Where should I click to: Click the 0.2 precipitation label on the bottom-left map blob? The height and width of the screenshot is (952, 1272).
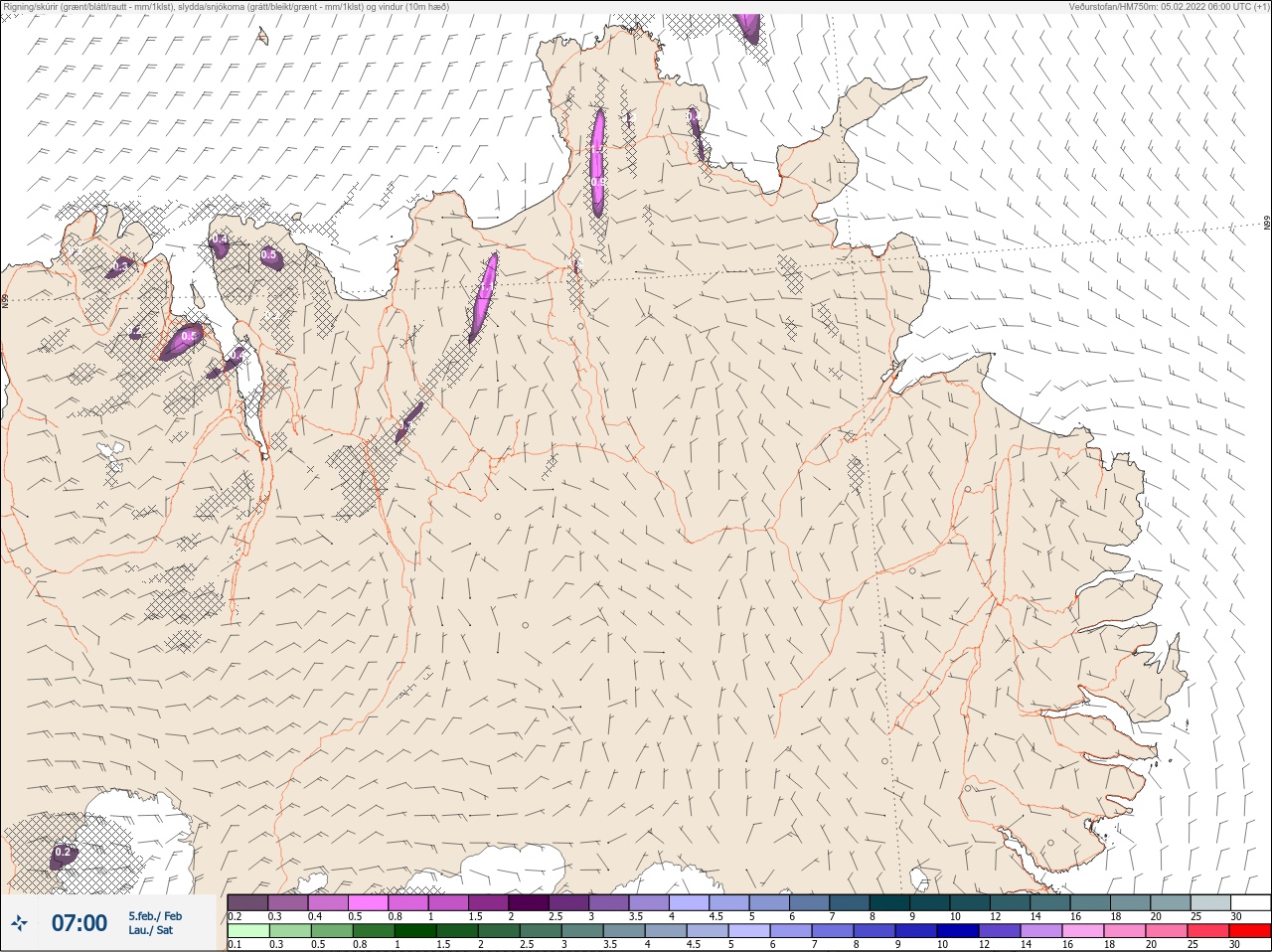(63, 852)
